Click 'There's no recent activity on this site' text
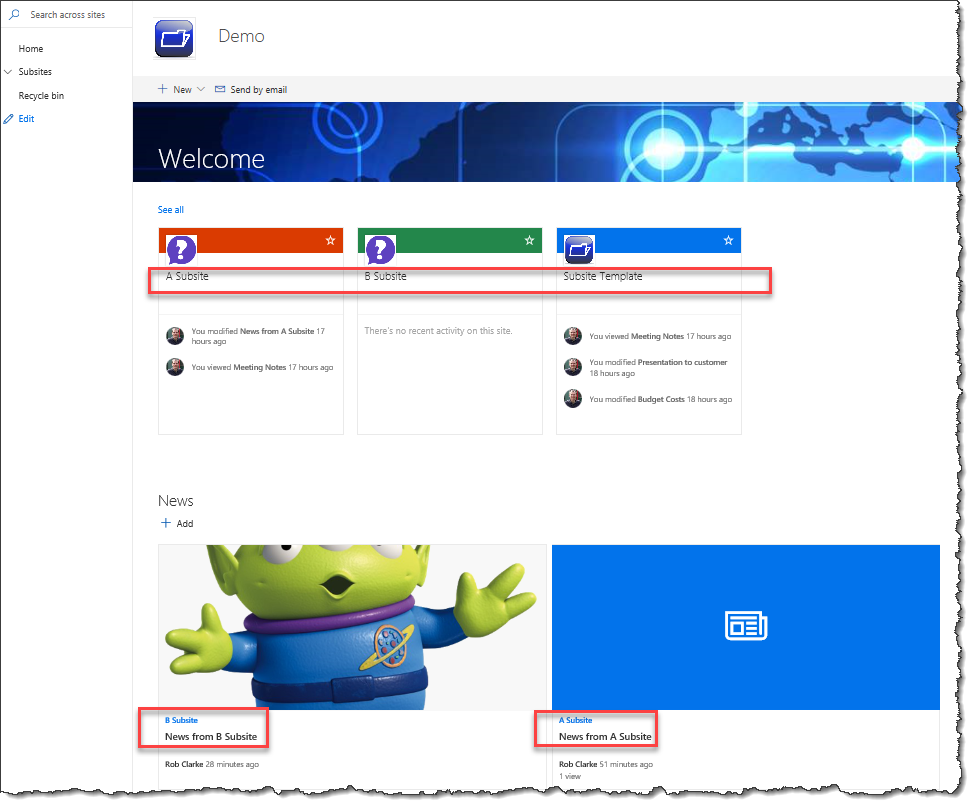This screenshot has height=805, width=973. tap(438, 331)
